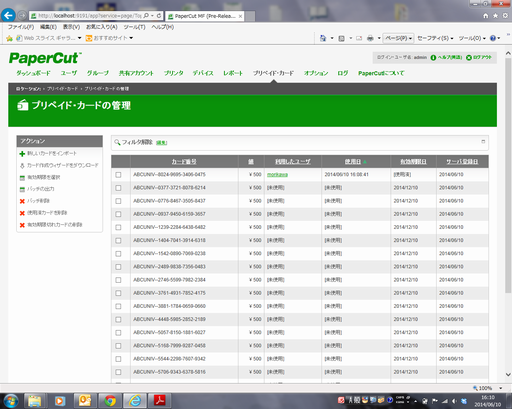Image resolution: width=512 pixels, height=409 pixels.
Task: Open the 編集(E) menu
Action: pos(48,27)
